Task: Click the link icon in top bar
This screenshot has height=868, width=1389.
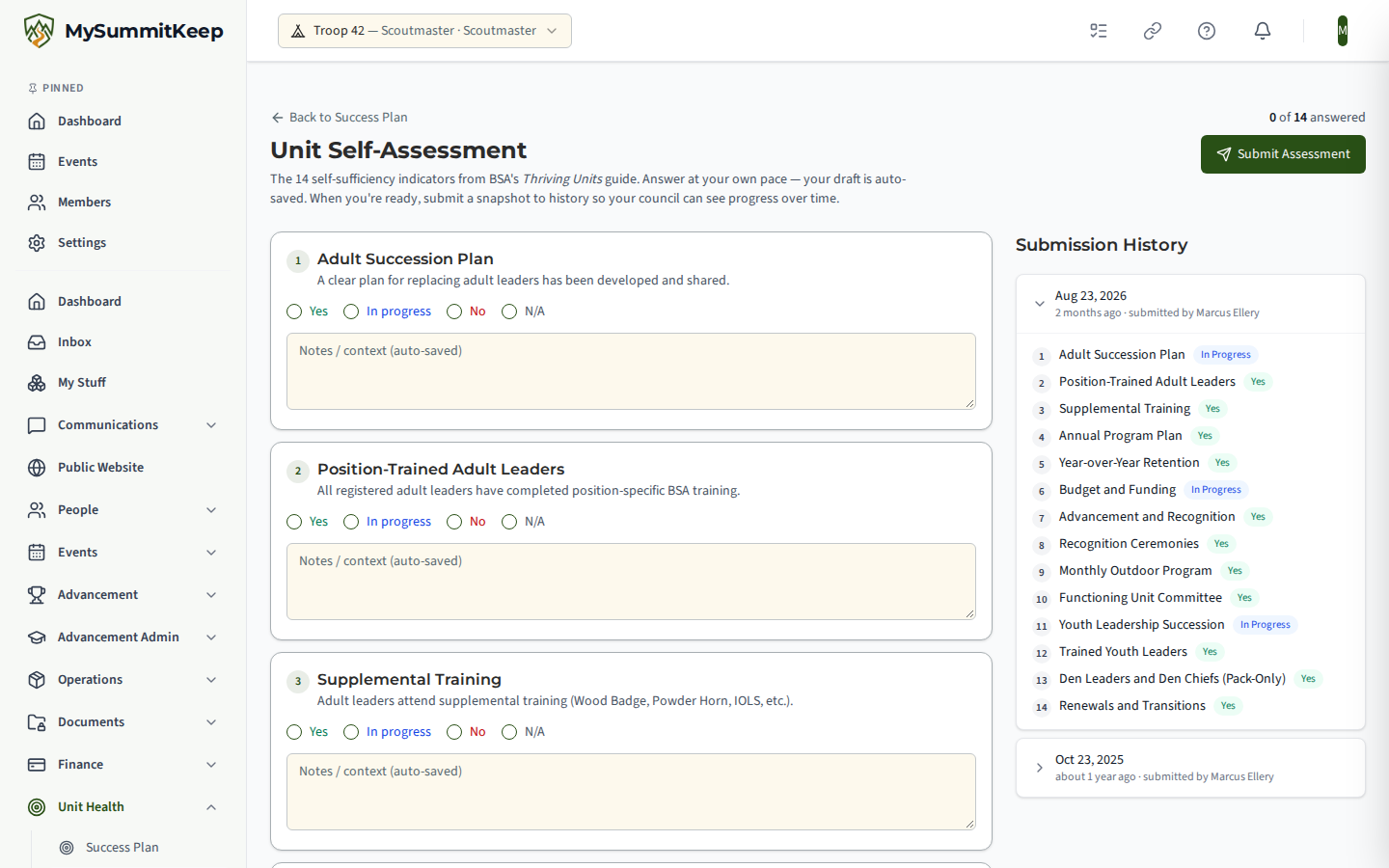Action: tap(1153, 31)
